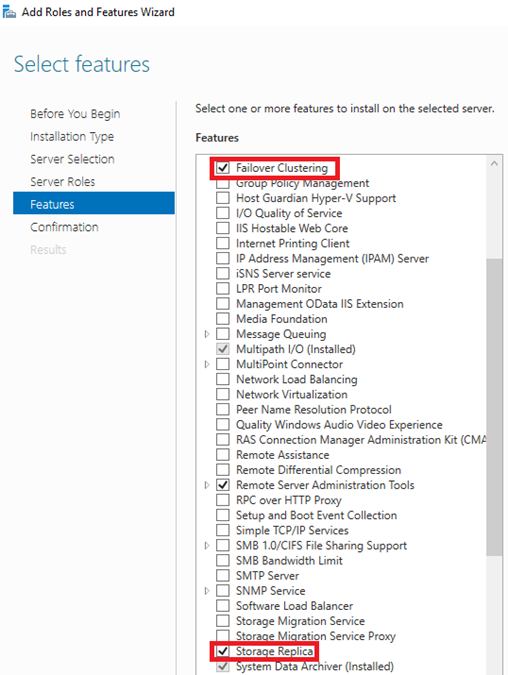Enable the Network Load Balancing feature

(223, 379)
